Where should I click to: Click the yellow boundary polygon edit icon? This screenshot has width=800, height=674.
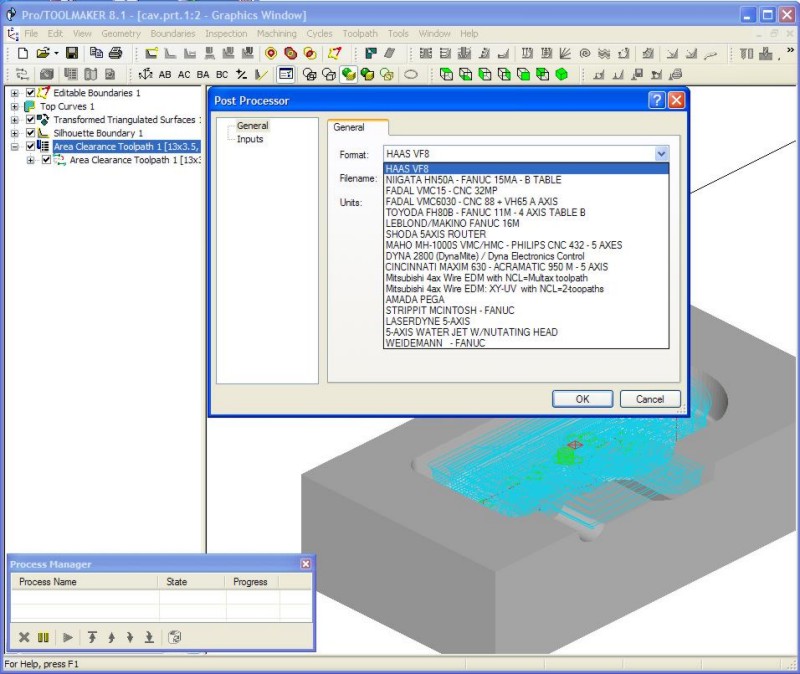334,53
